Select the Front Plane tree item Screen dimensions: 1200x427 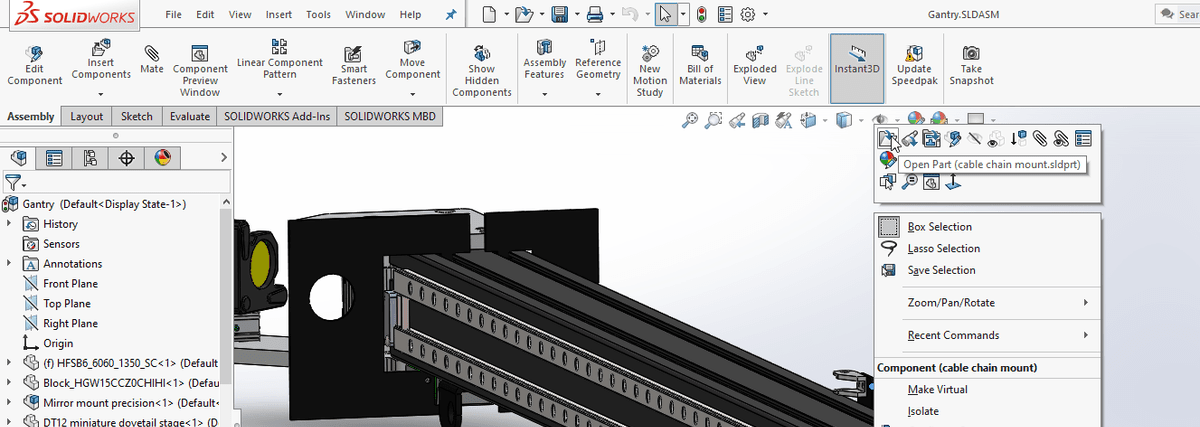point(70,284)
